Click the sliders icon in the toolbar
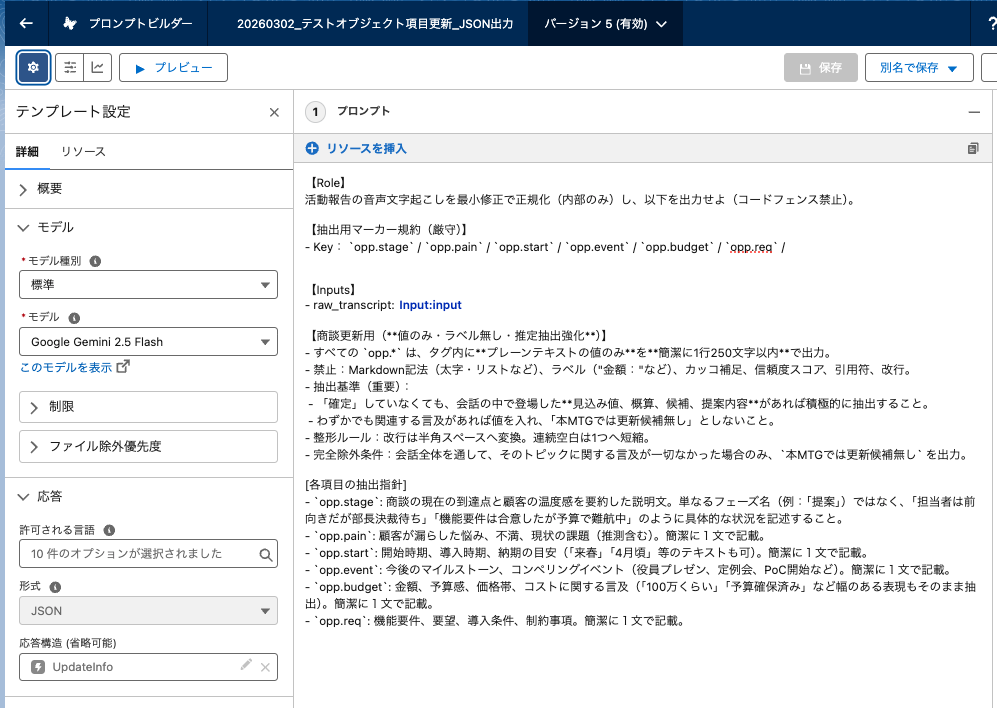997x708 pixels. click(70, 67)
